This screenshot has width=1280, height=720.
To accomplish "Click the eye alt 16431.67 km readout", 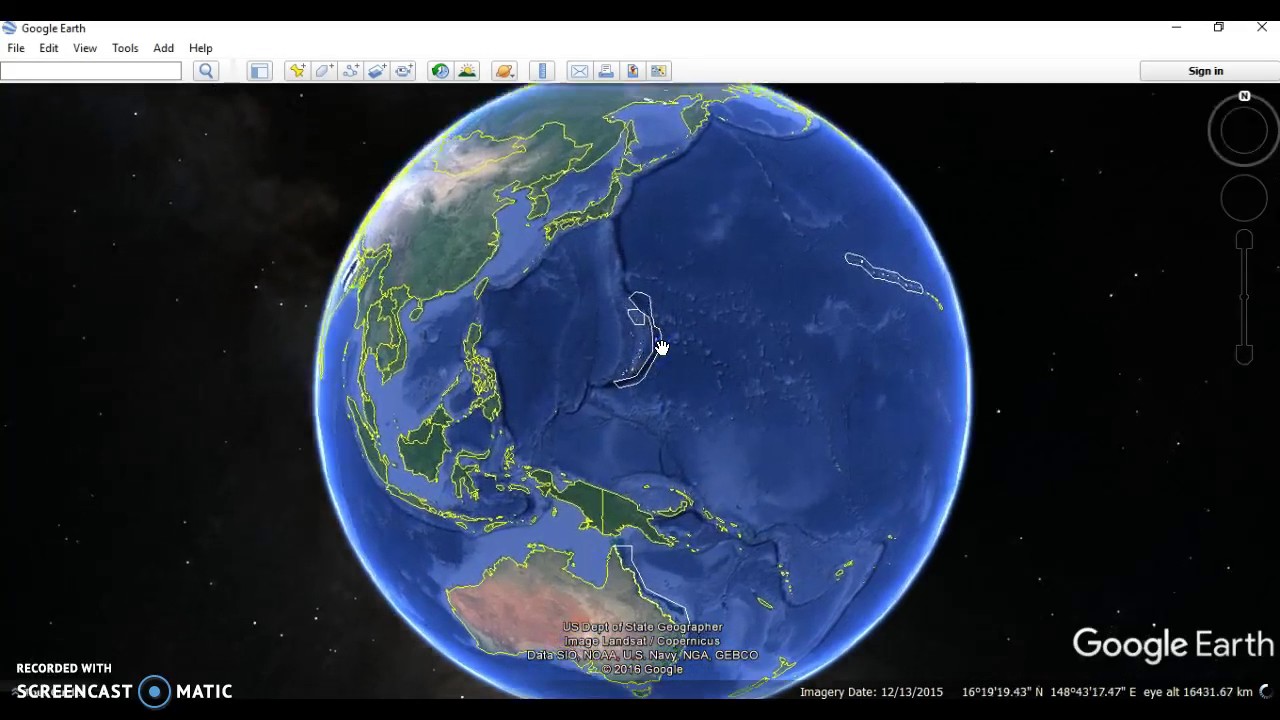I will 1198,692.
